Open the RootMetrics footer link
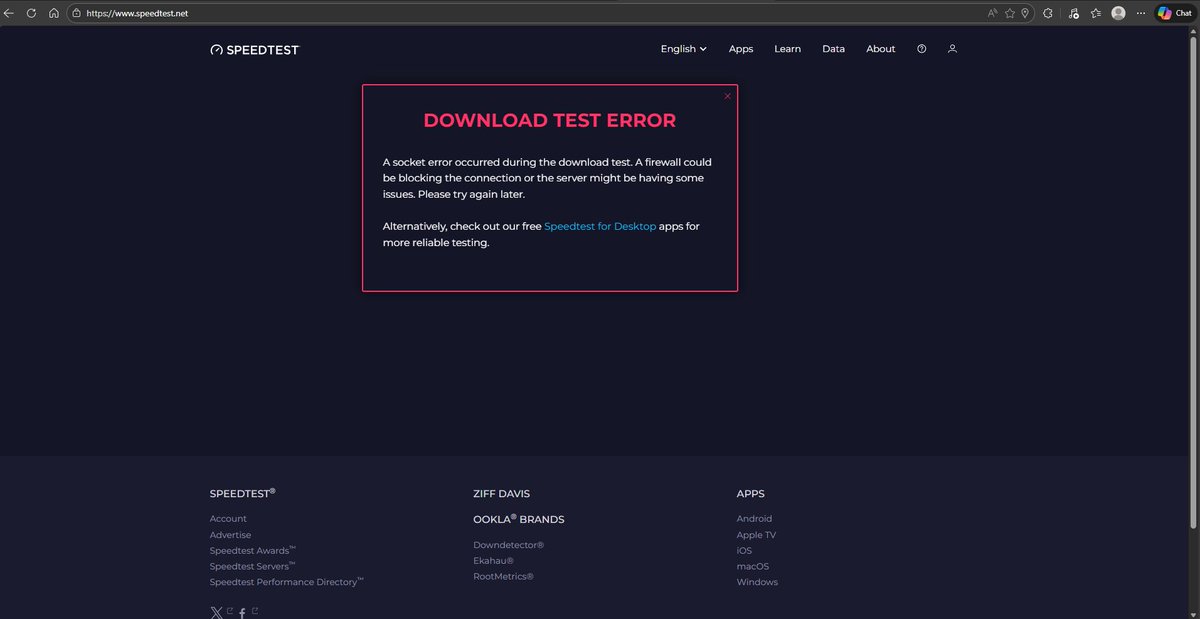 point(503,577)
